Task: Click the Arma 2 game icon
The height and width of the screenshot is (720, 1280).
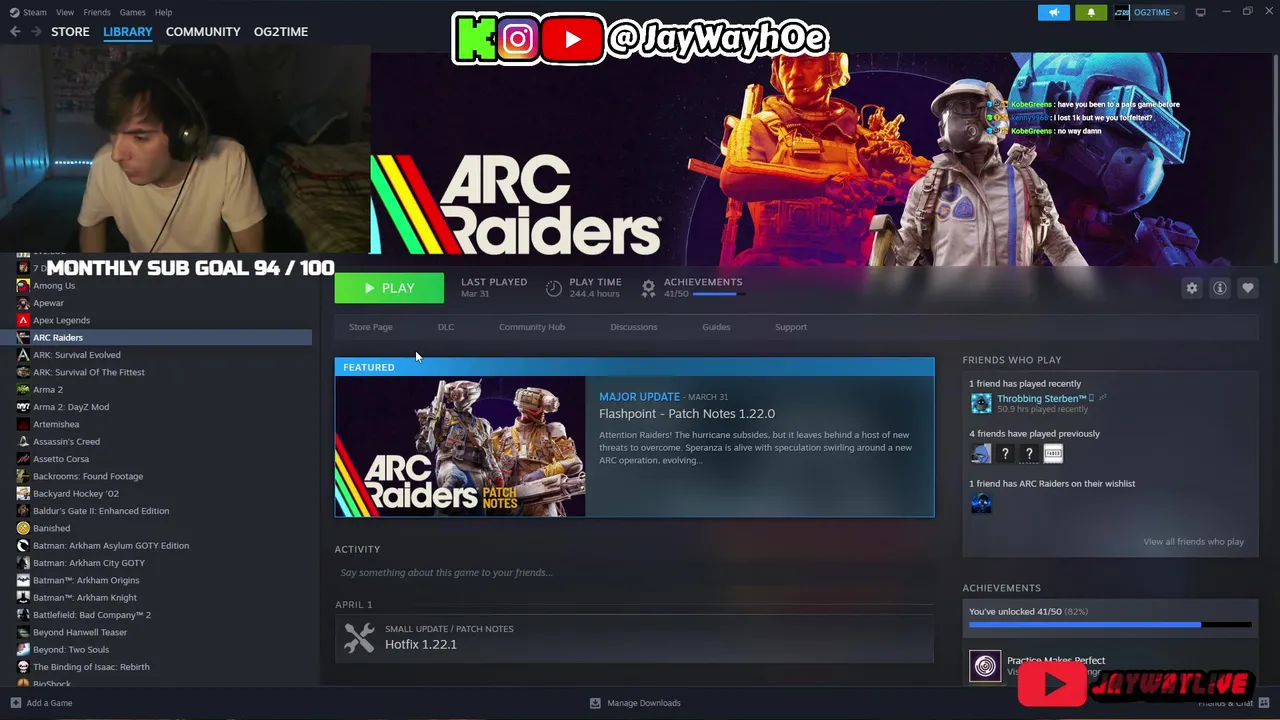Action: 23,390
